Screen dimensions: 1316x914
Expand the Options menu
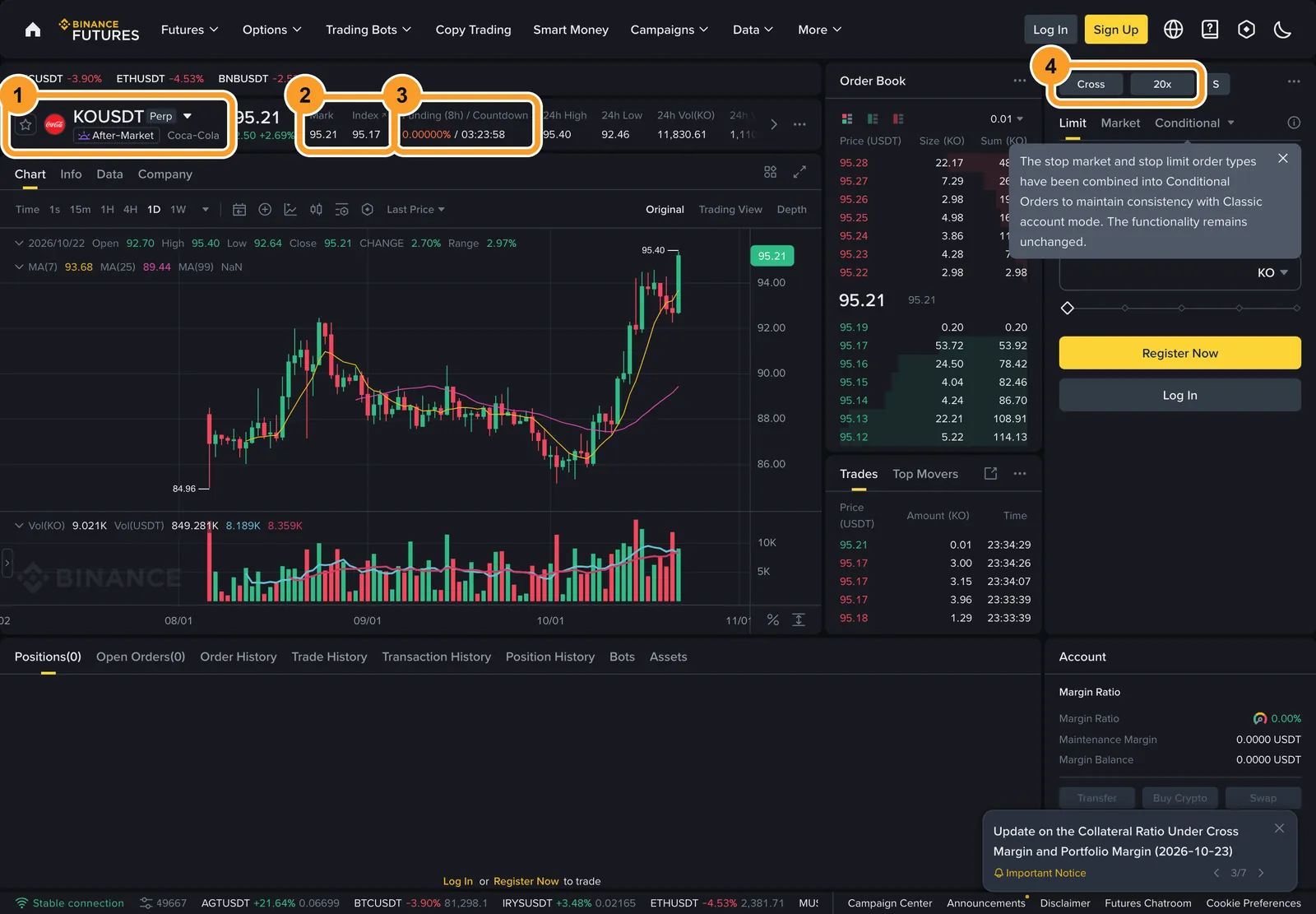pyautogui.click(x=272, y=30)
